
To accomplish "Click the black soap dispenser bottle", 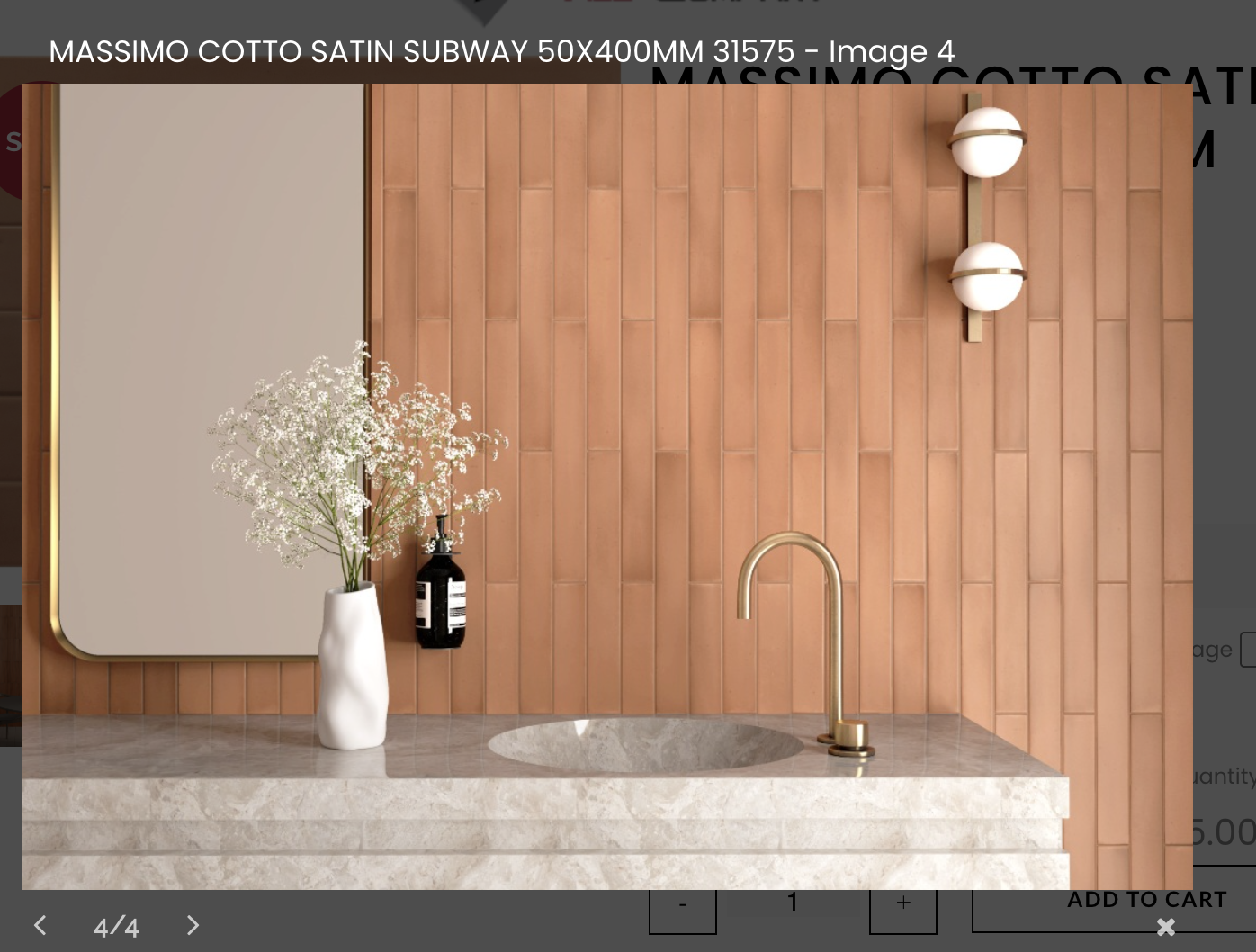I will (440, 594).
